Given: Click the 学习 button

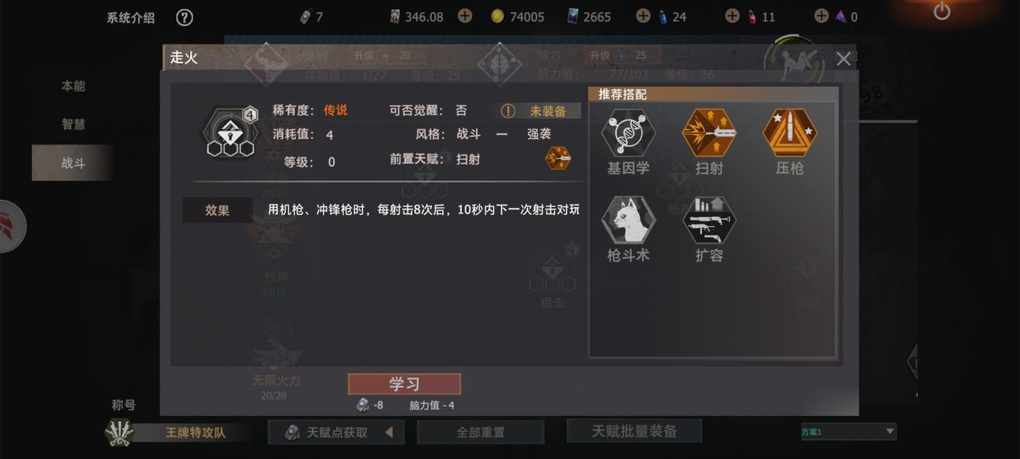Looking at the screenshot, I should (404, 384).
